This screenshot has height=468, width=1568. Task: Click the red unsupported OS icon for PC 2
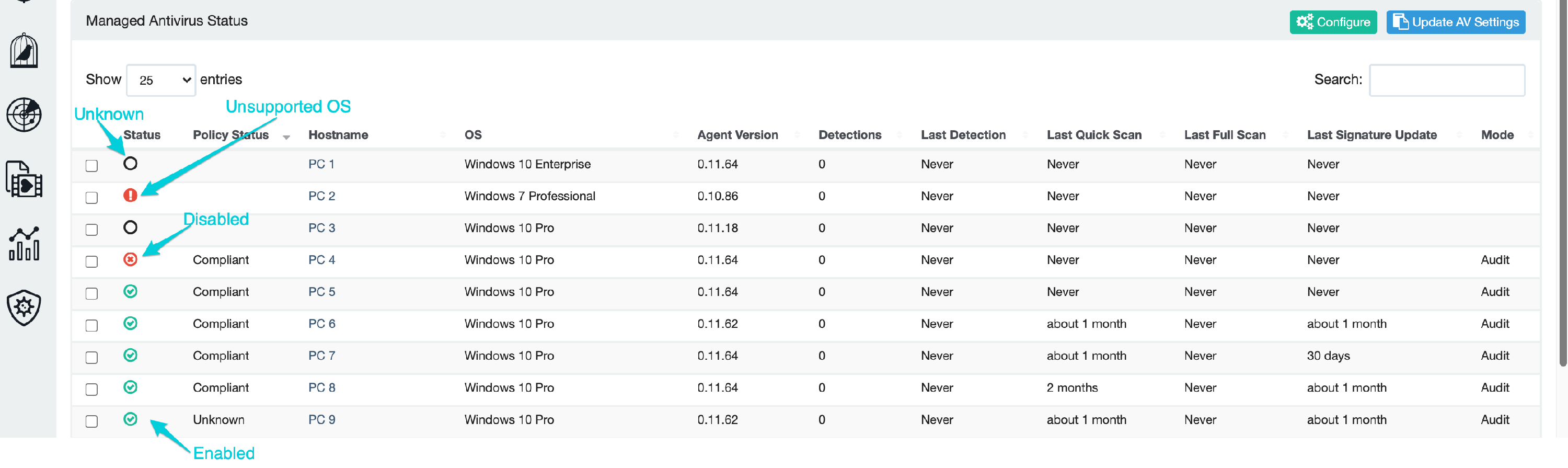130,196
